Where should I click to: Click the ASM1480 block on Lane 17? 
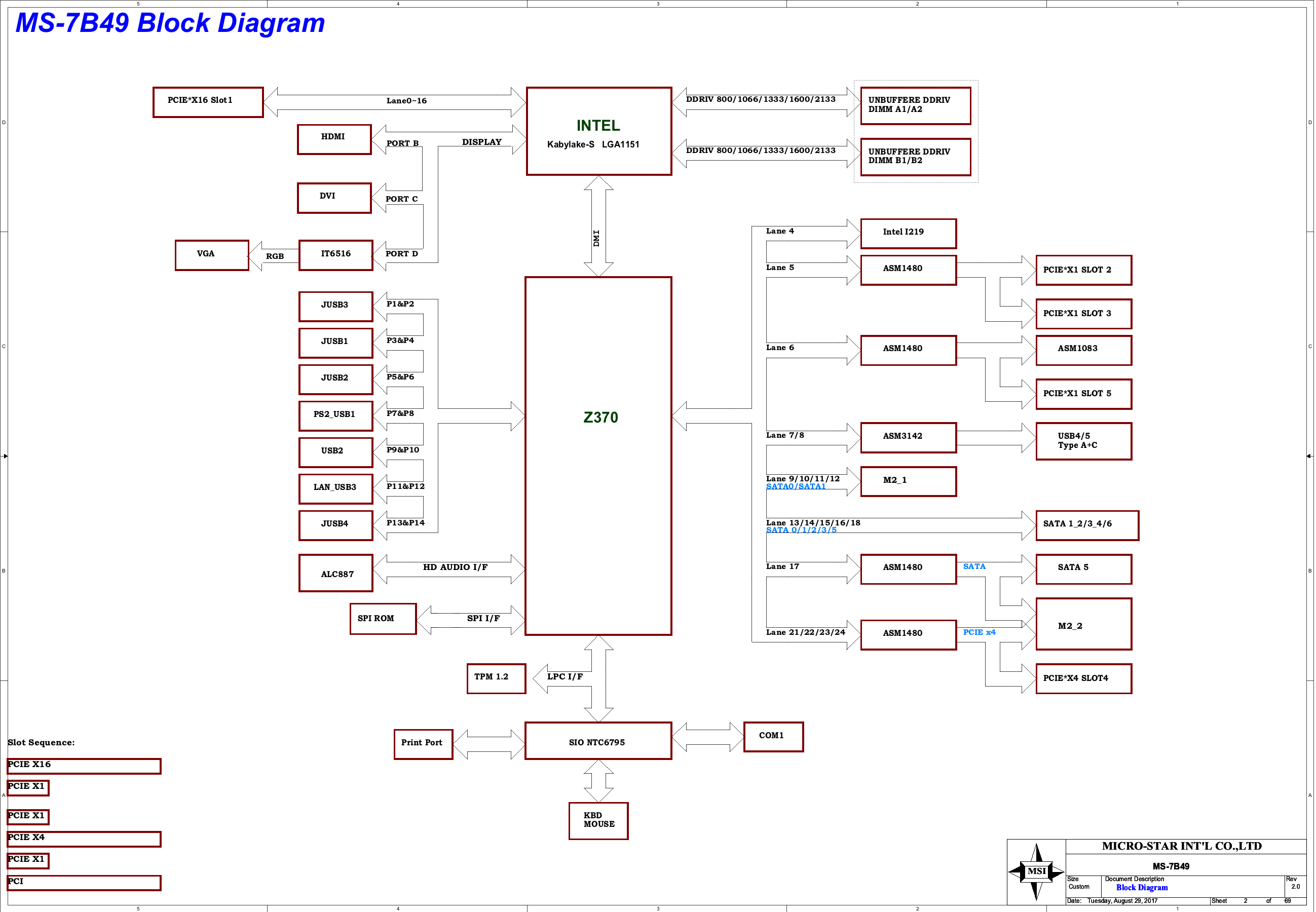(x=908, y=568)
